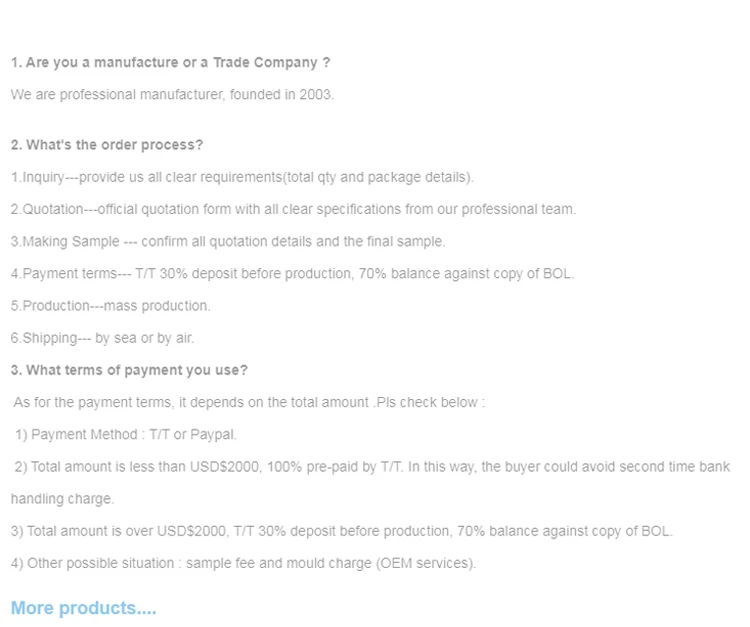
Task: Click the Production mass production line
Action: coord(110,306)
